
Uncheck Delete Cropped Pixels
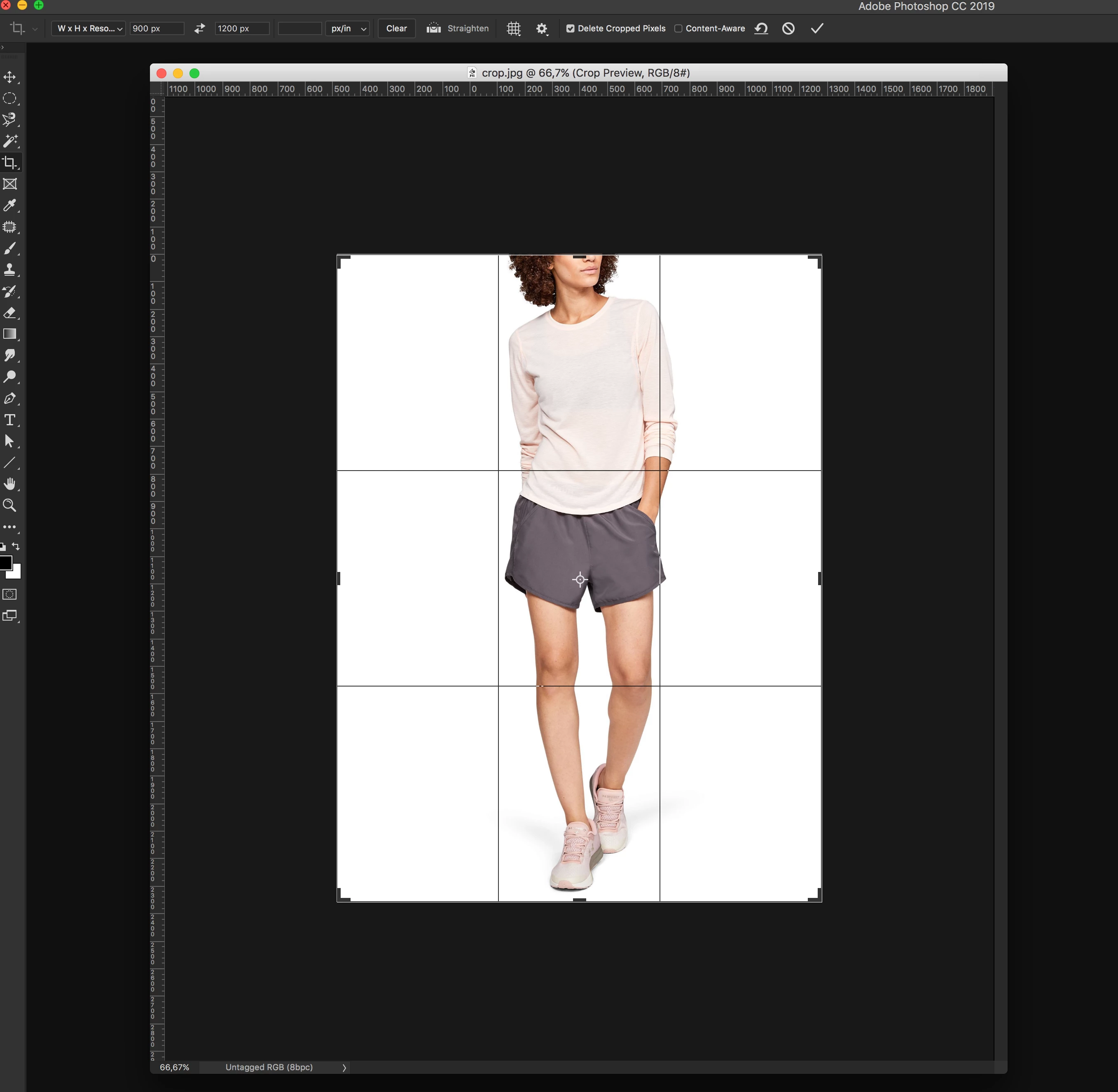570,29
